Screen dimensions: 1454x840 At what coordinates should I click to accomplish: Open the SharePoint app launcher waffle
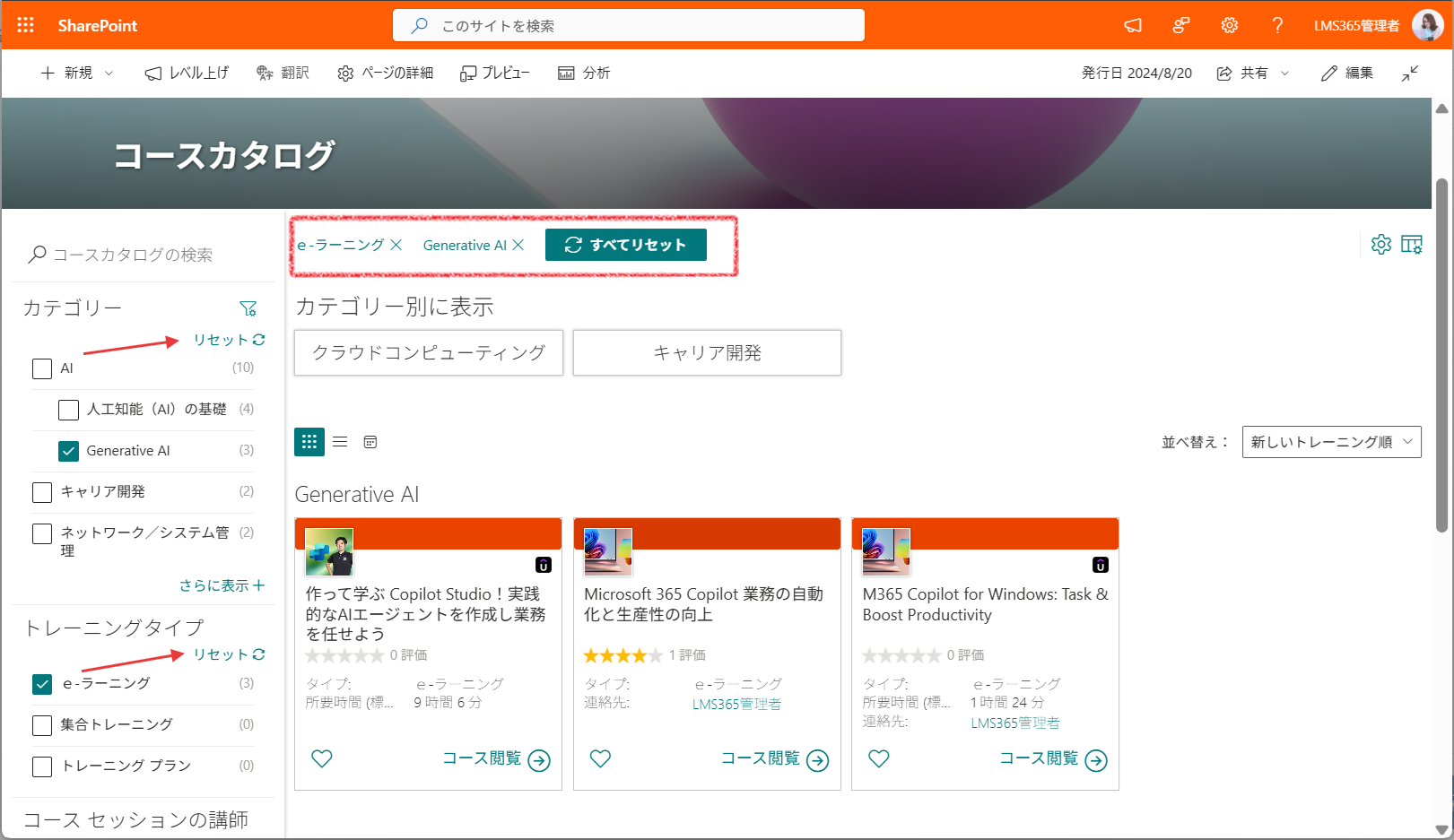(25, 25)
